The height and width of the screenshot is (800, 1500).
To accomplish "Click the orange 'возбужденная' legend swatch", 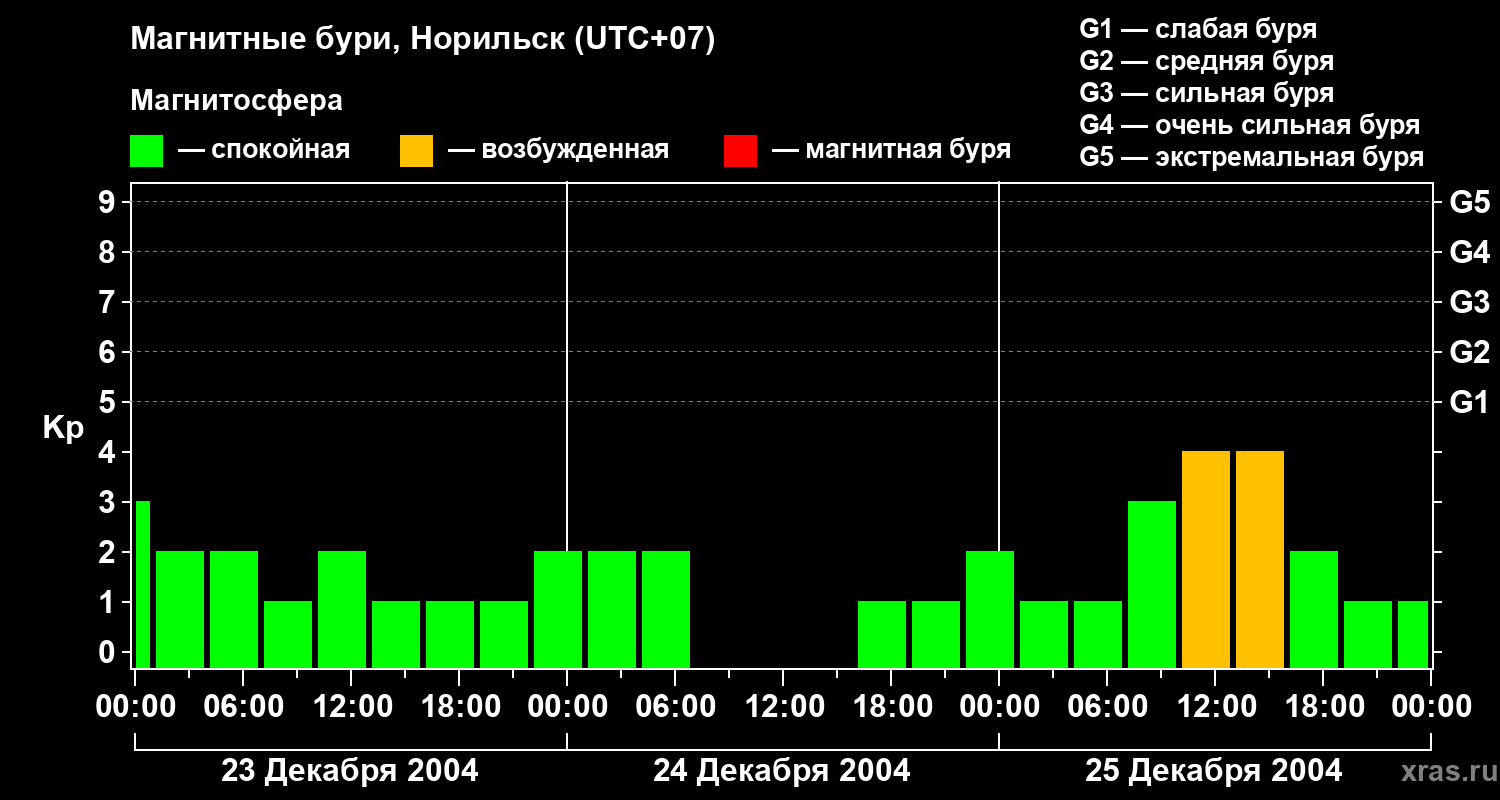I will 416,151.
